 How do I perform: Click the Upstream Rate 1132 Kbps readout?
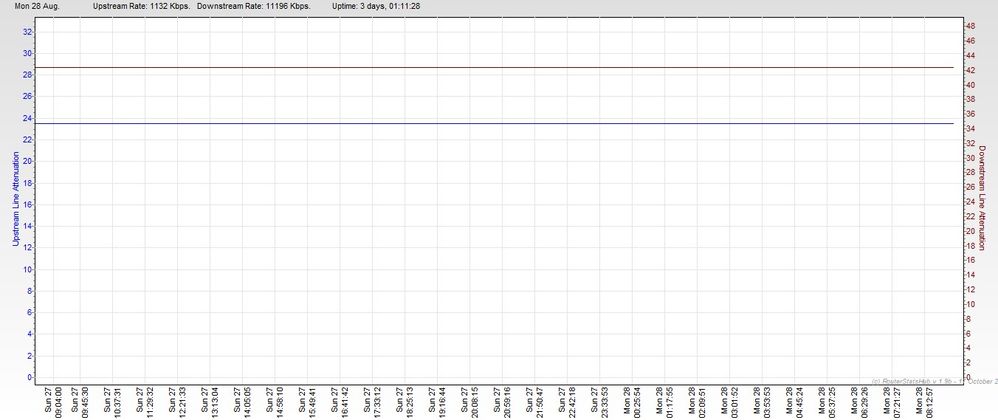click(141, 6)
